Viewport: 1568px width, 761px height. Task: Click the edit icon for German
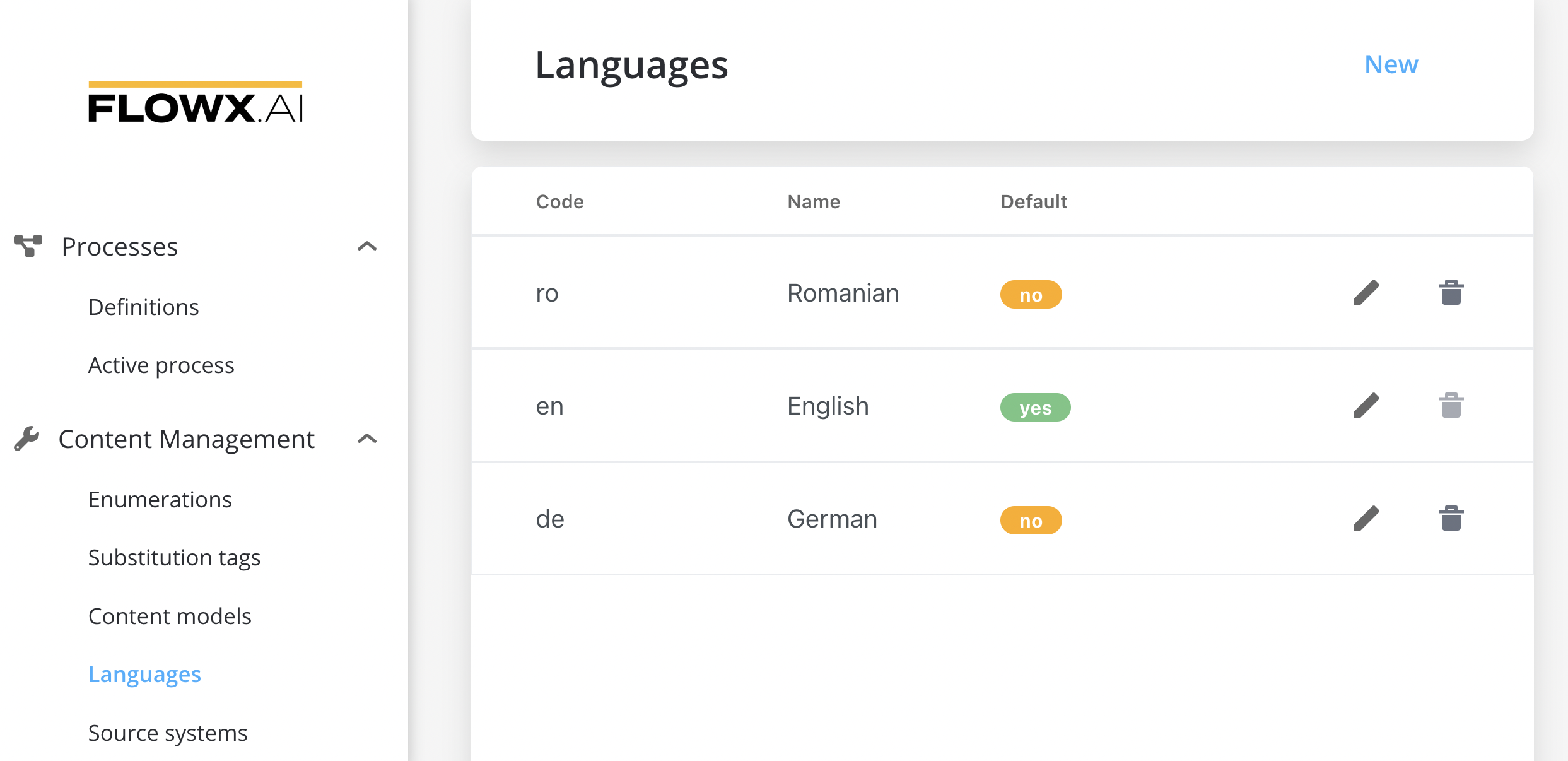click(1366, 518)
